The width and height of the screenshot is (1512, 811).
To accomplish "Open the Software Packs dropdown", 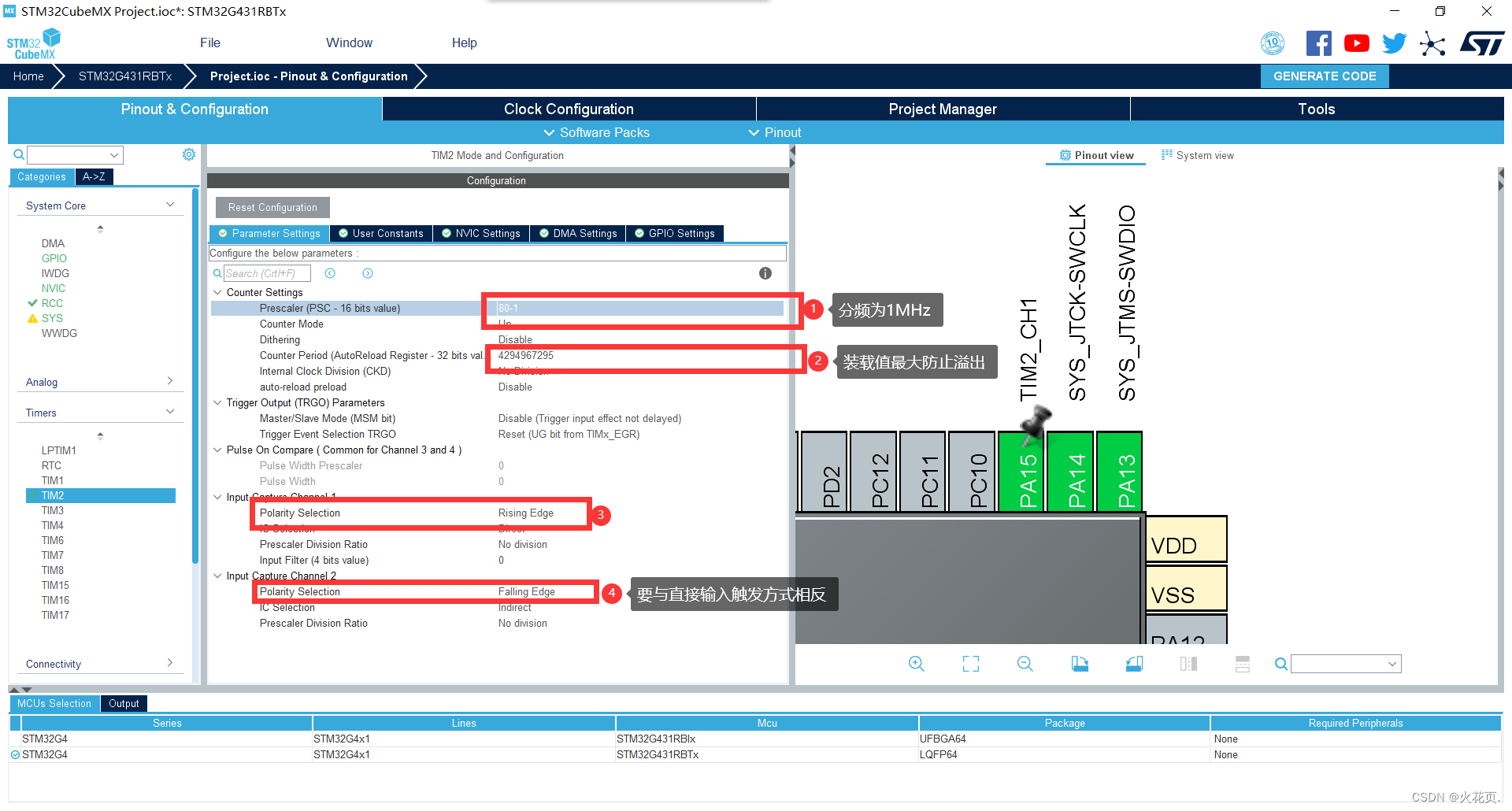I will (x=597, y=132).
